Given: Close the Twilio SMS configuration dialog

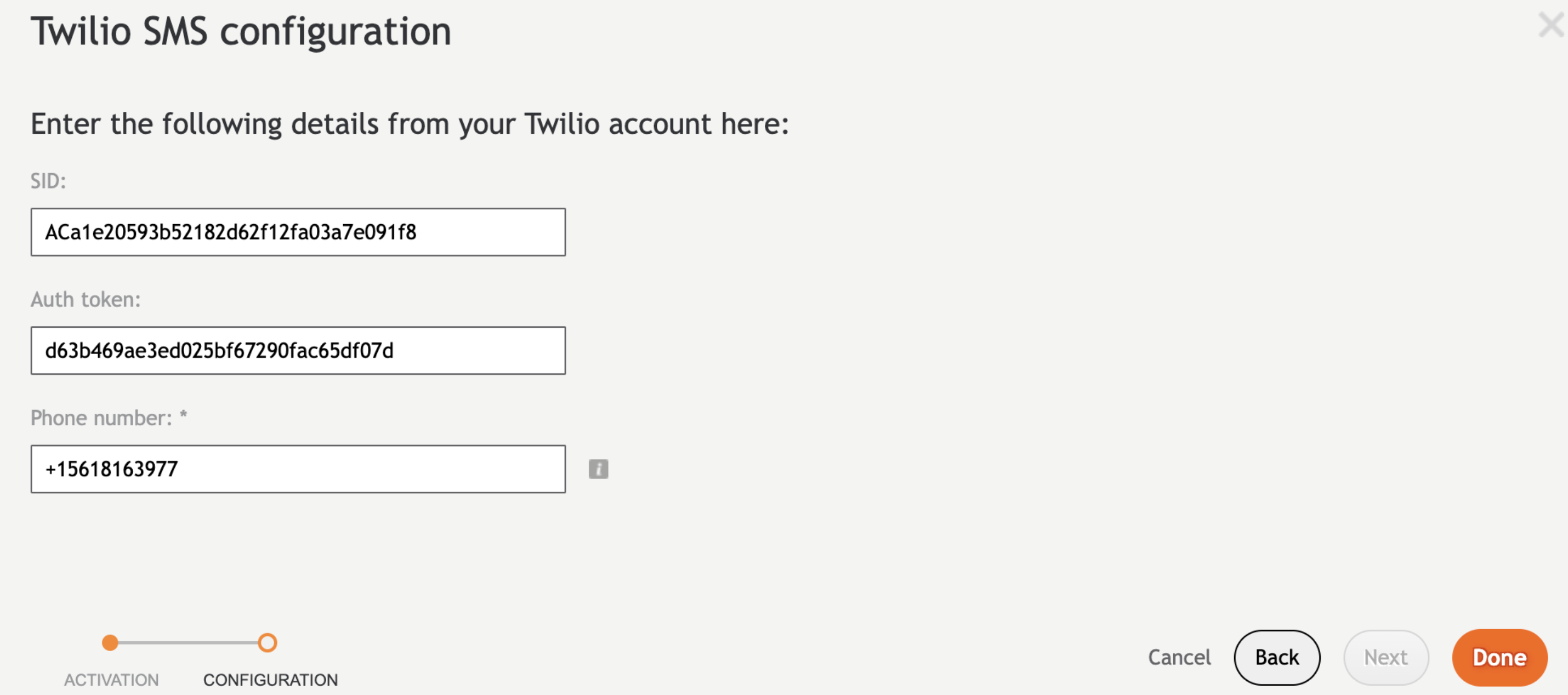Looking at the screenshot, I should (x=1550, y=26).
